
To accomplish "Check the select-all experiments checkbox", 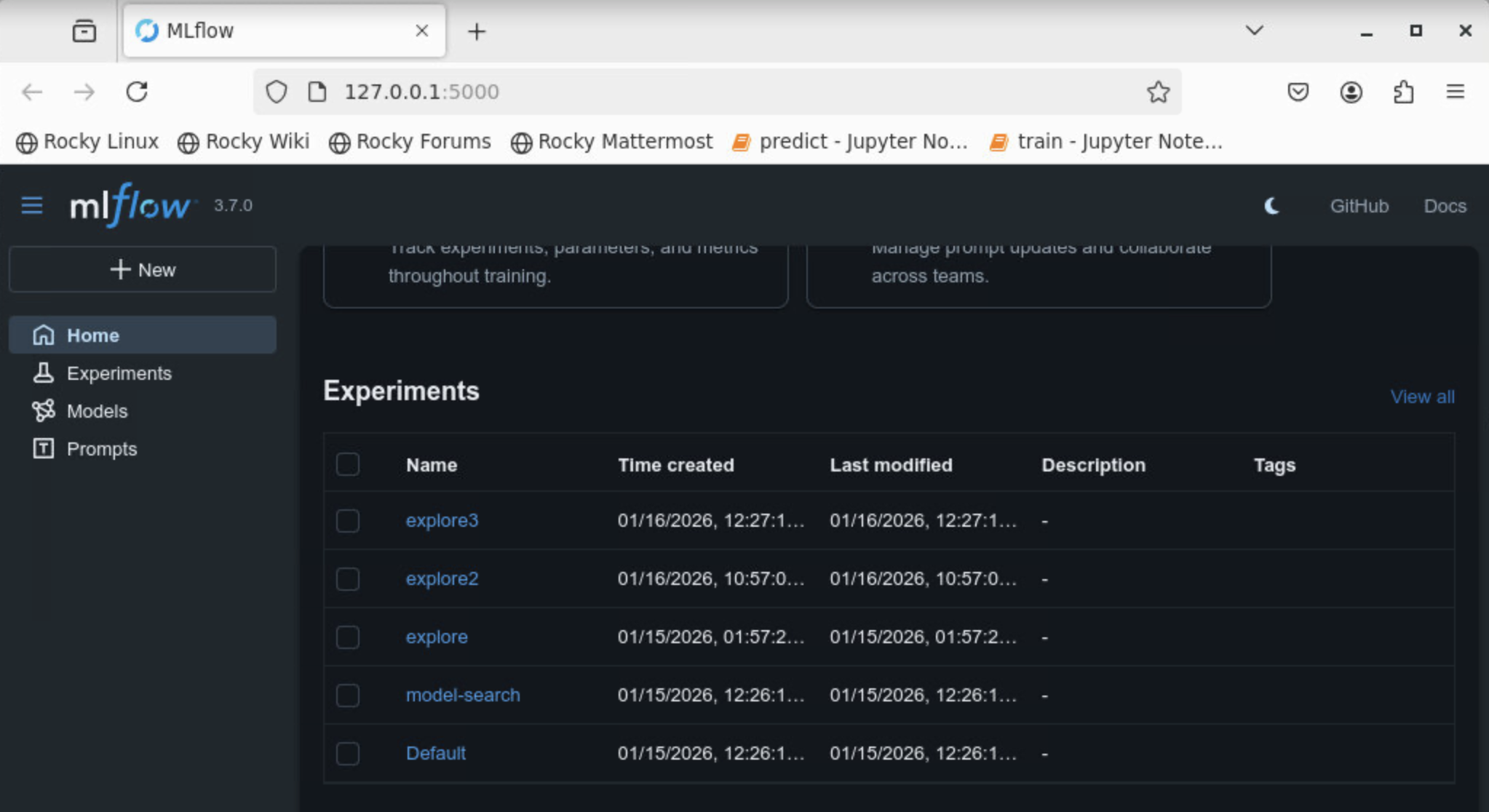I will pos(348,464).
